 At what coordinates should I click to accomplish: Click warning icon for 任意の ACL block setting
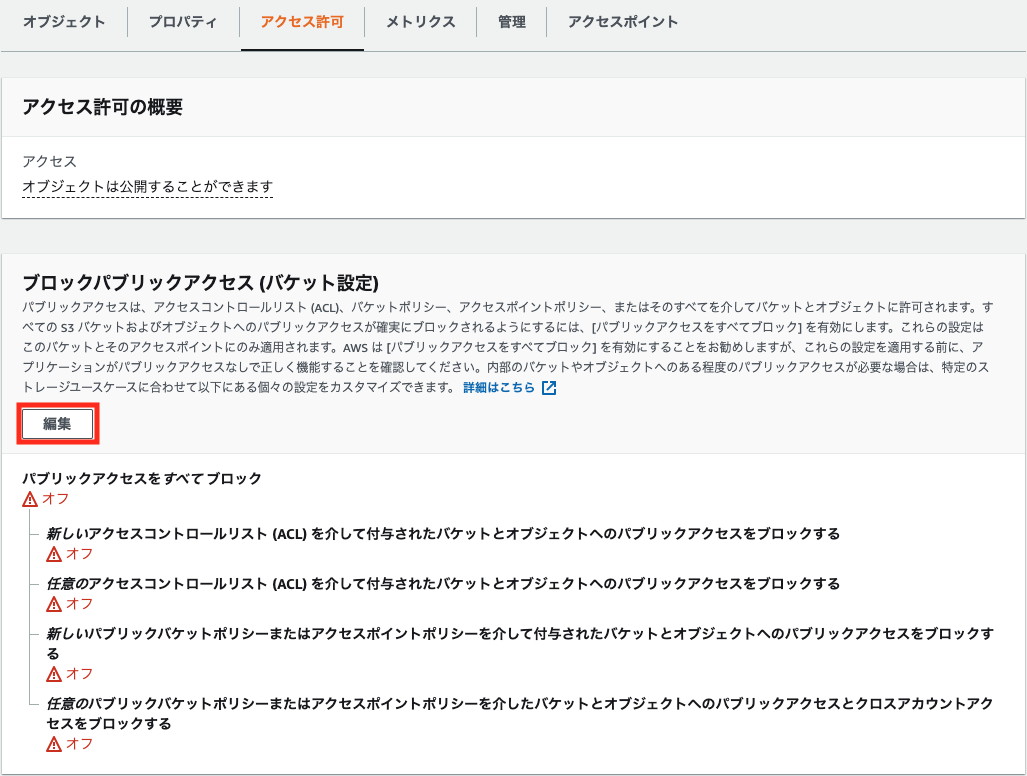53,603
